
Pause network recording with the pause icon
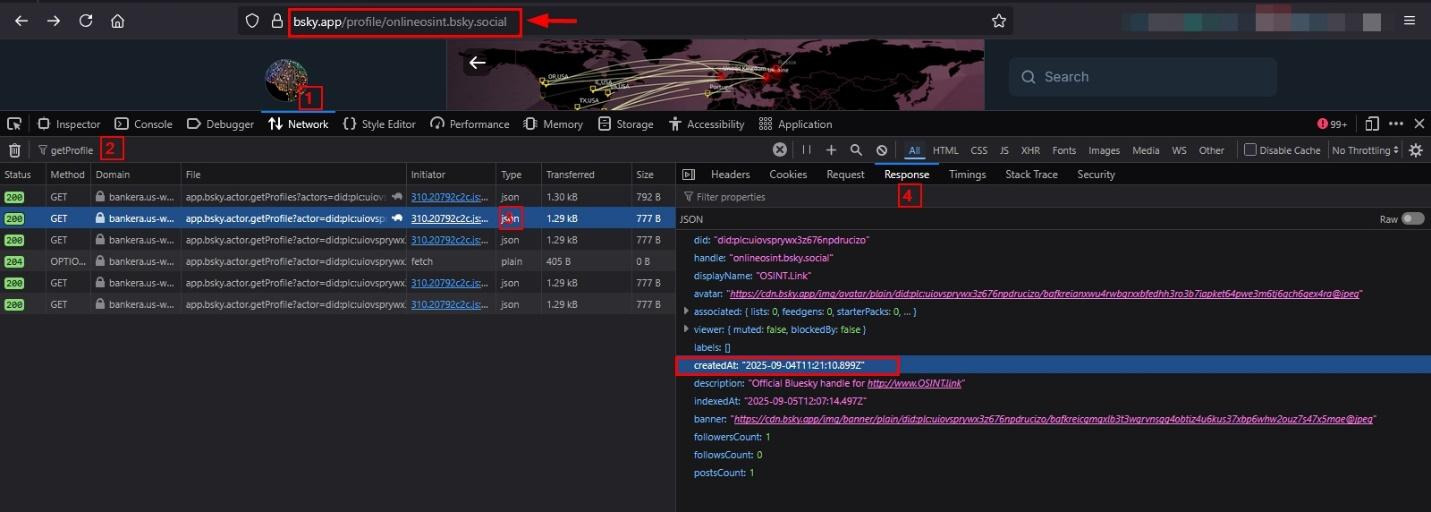click(x=806, y=150)
